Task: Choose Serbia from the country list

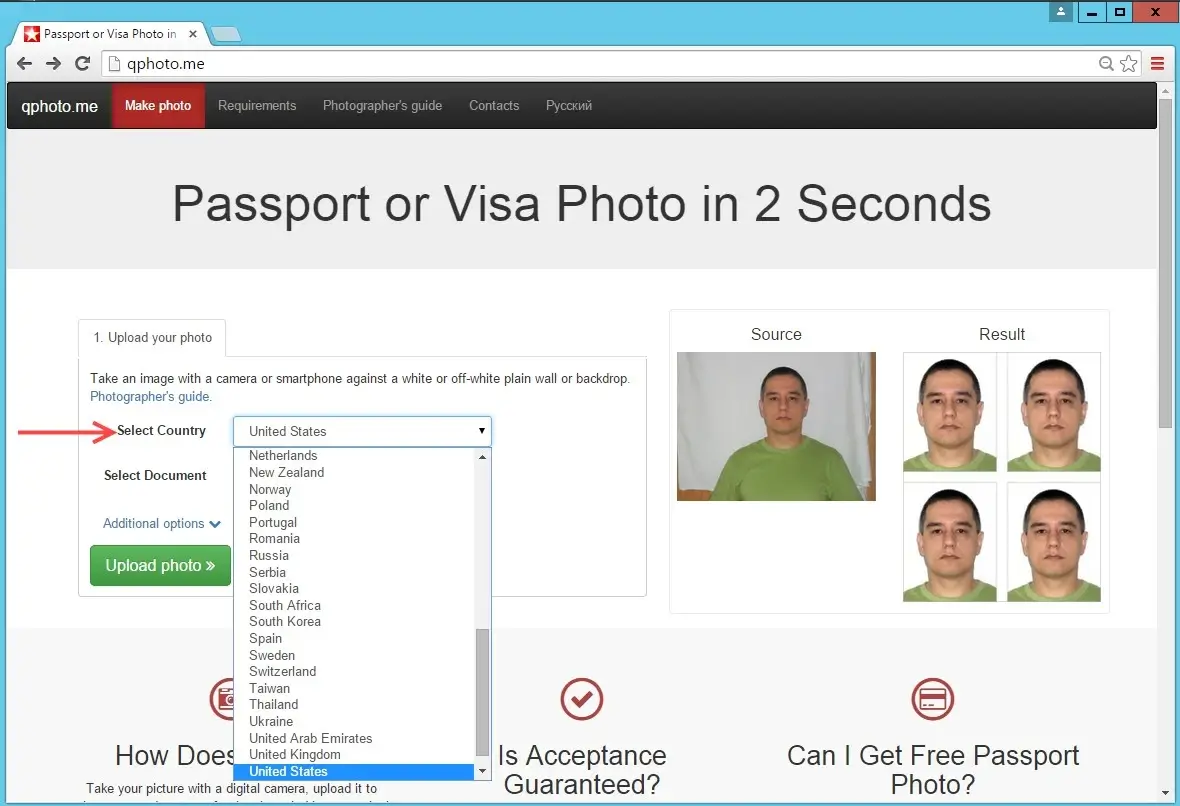Action: click(354, 572)
